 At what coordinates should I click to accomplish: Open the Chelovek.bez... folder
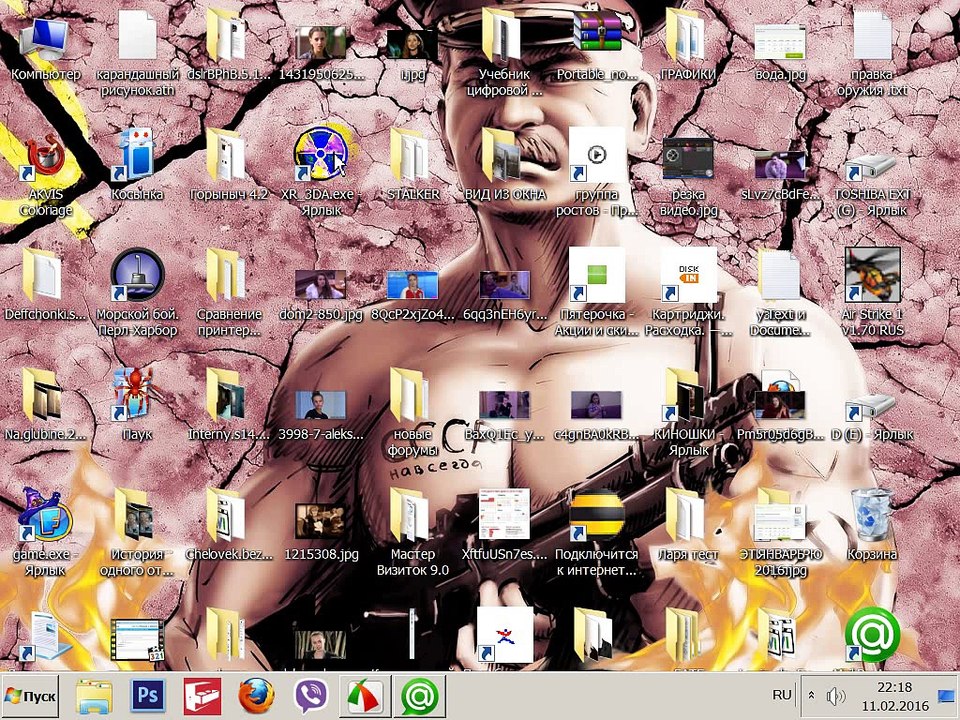(x=229, y=516)
